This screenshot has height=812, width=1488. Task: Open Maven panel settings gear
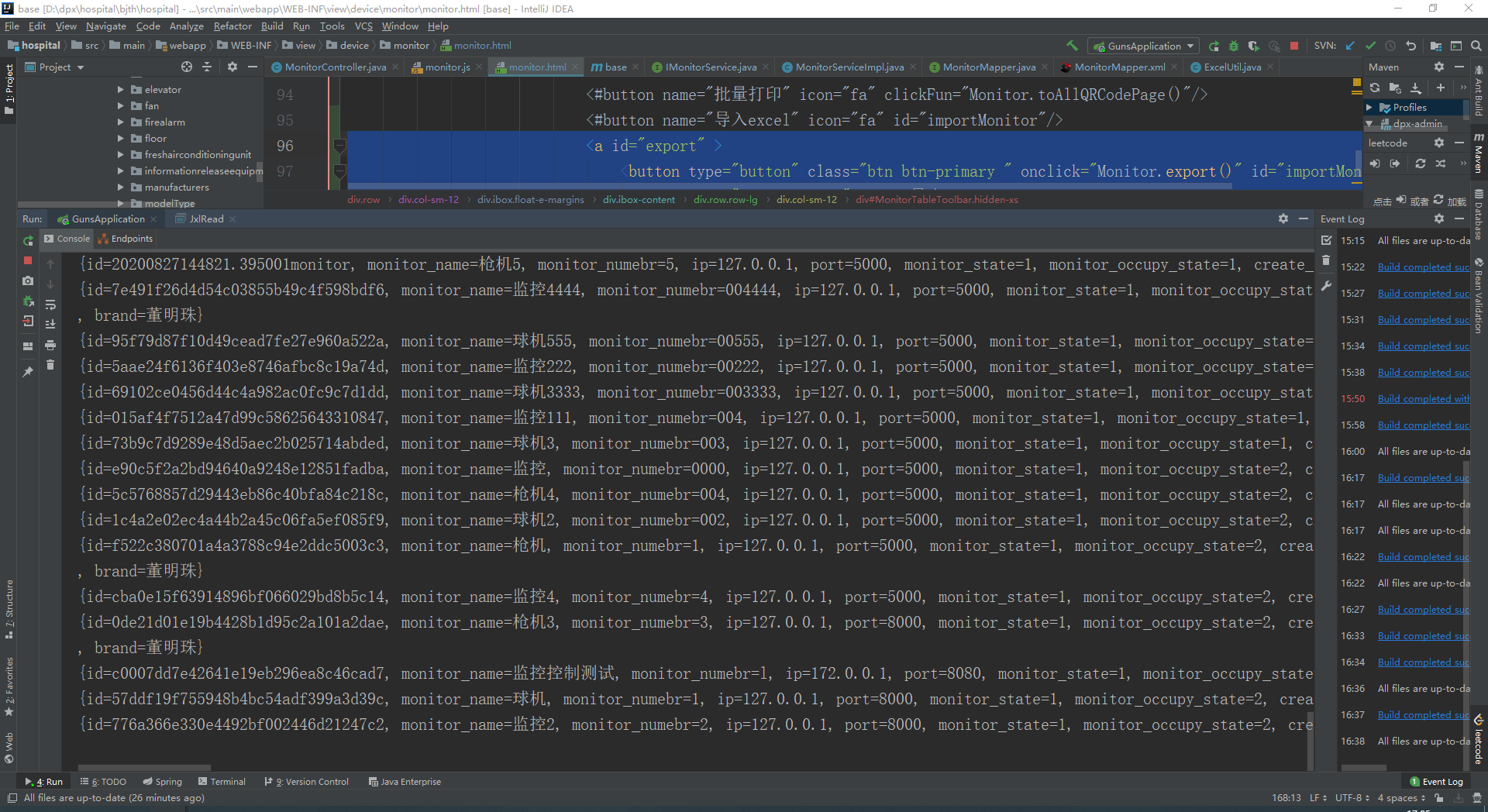1439,67
